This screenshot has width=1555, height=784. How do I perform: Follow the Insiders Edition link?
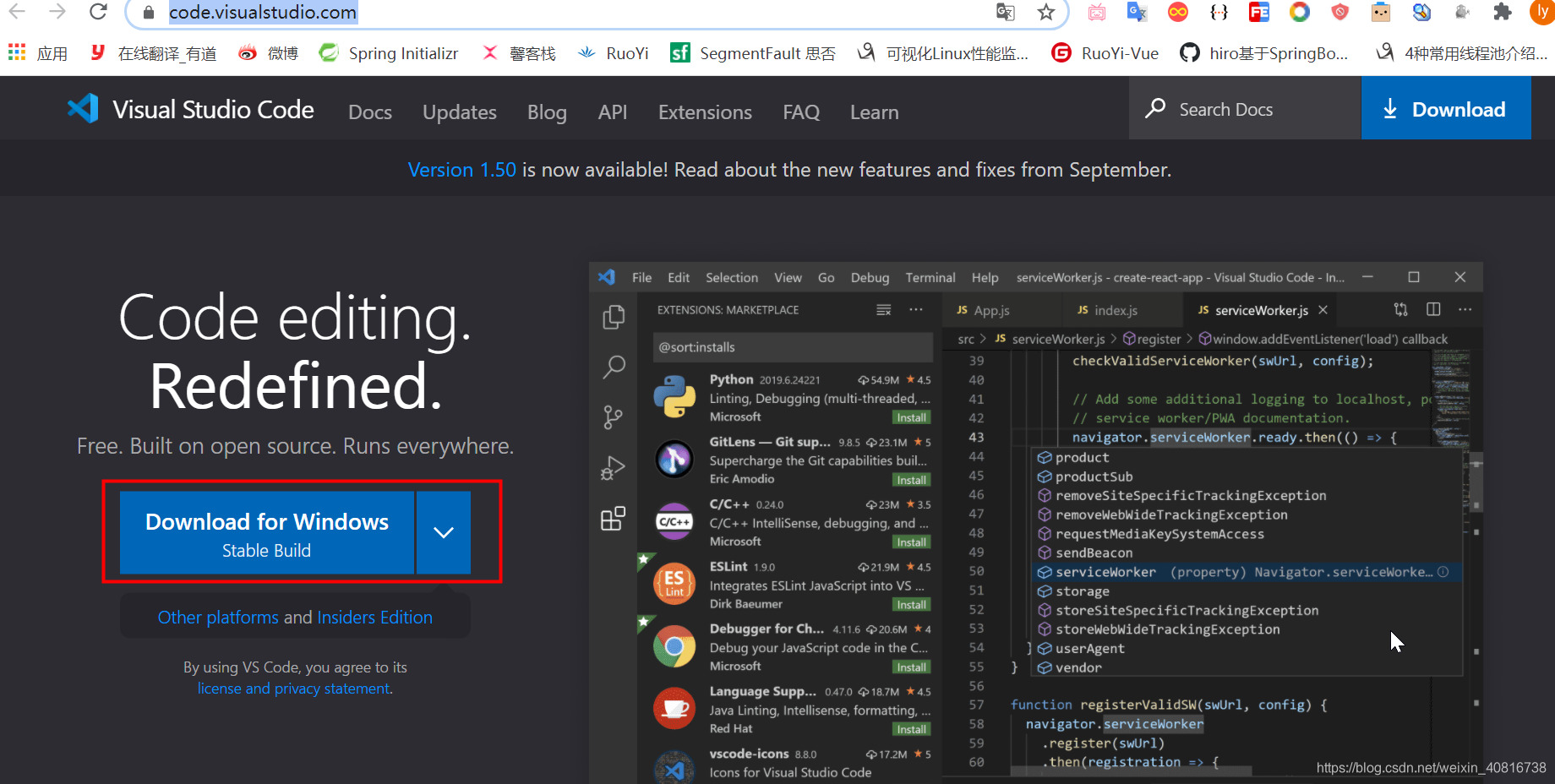click(374, 618)
